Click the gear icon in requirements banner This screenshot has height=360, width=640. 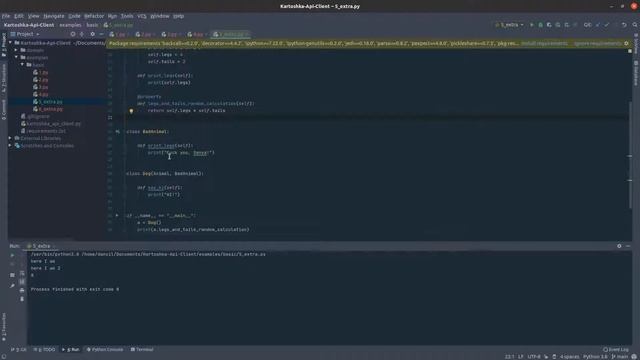pyautogui.click(x=627, y=43)
